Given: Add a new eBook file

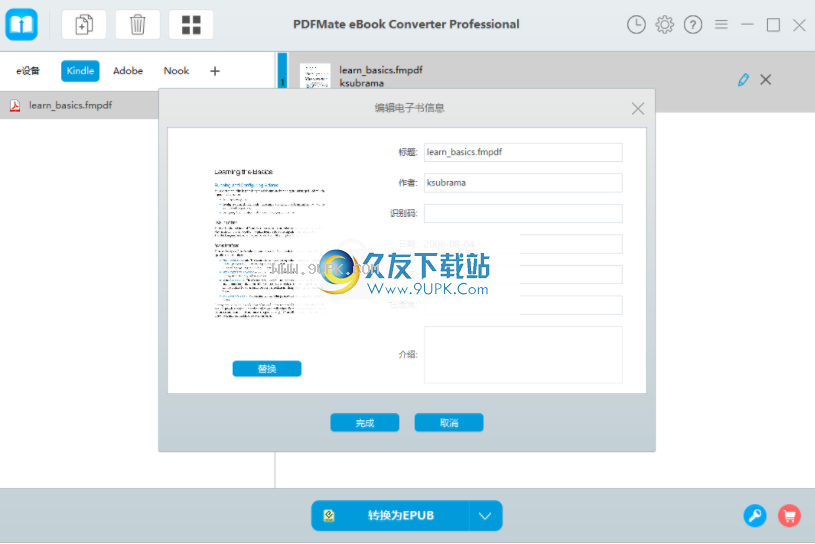Looking at the screenshot, I should click(84, 24).
